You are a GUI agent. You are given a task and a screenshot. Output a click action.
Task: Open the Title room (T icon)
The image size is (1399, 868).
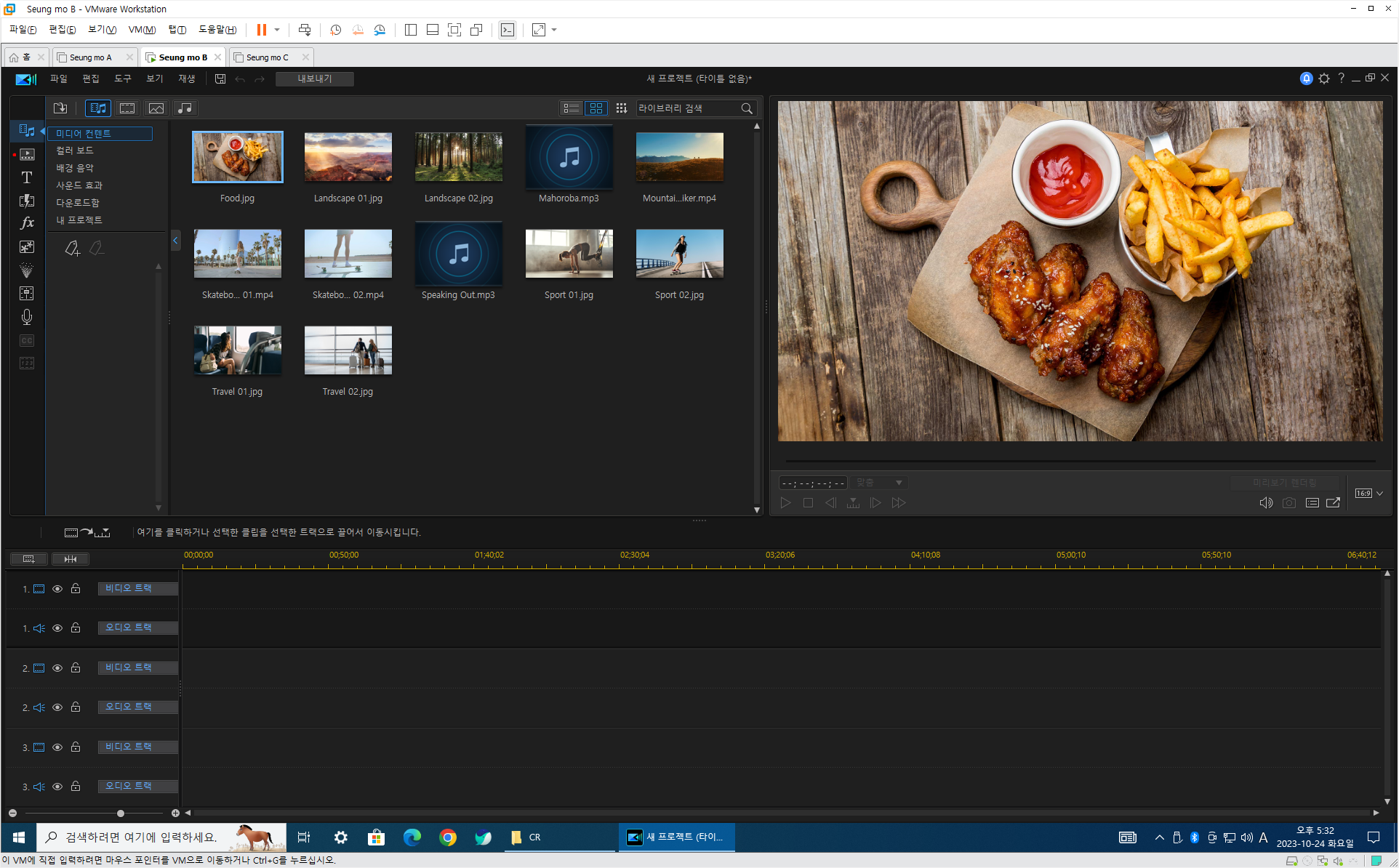pos(27,177)
